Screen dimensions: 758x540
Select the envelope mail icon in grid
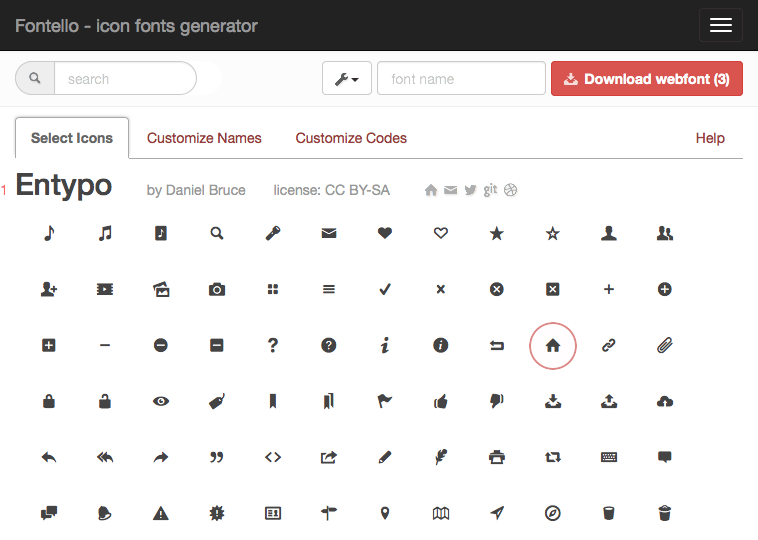(329, 234)
